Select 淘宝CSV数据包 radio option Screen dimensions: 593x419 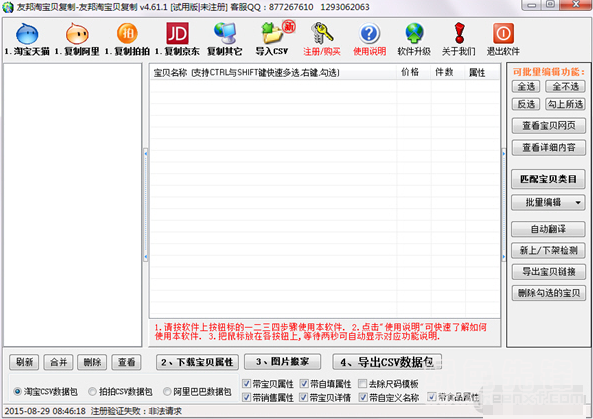pyautogui.click(x=17, y=392)
